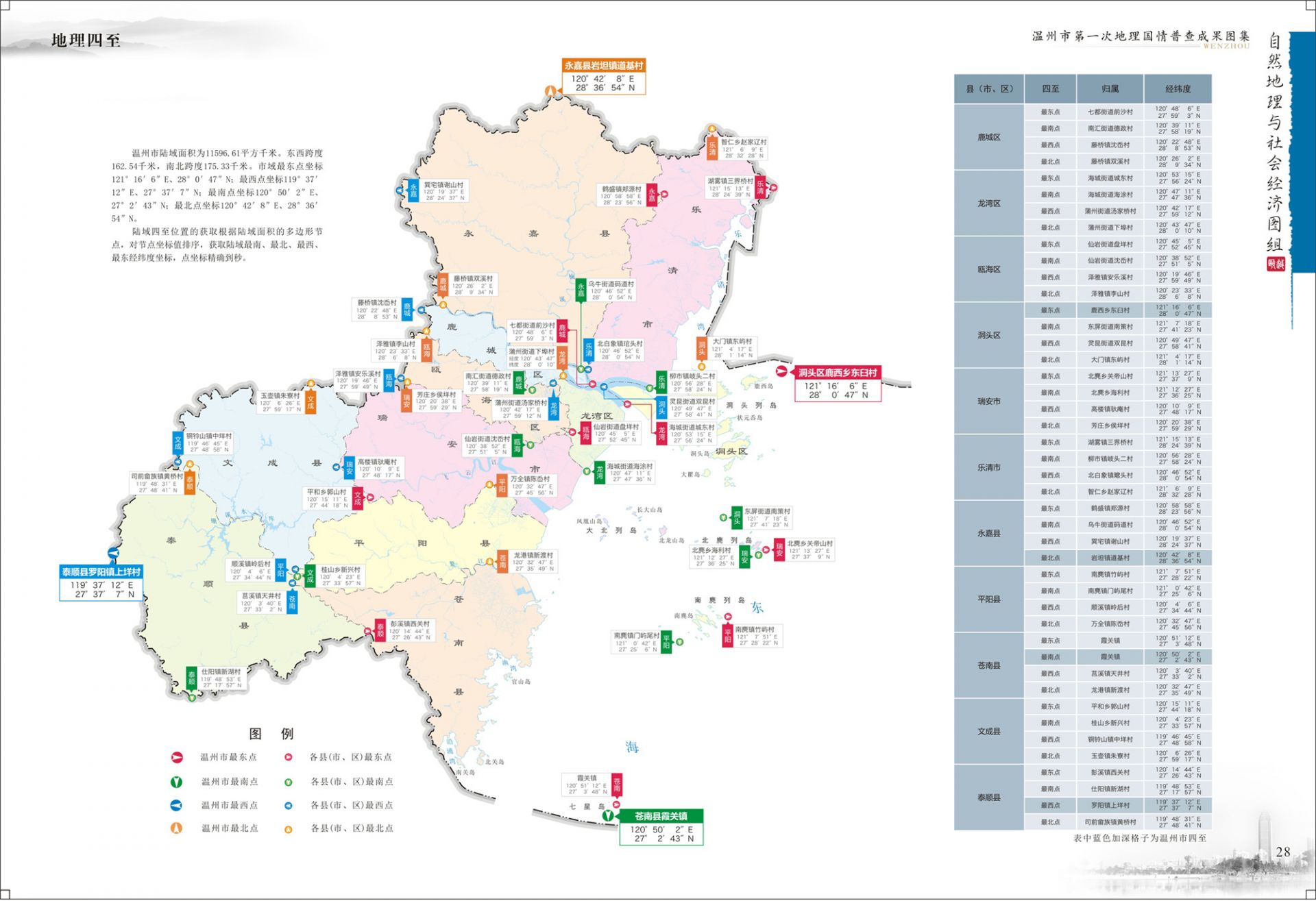Click the orange 泰顺 tag beside 司前畲族镇黄桥村
This screenshot has width=1316, height=901.
tap(190, 483)
